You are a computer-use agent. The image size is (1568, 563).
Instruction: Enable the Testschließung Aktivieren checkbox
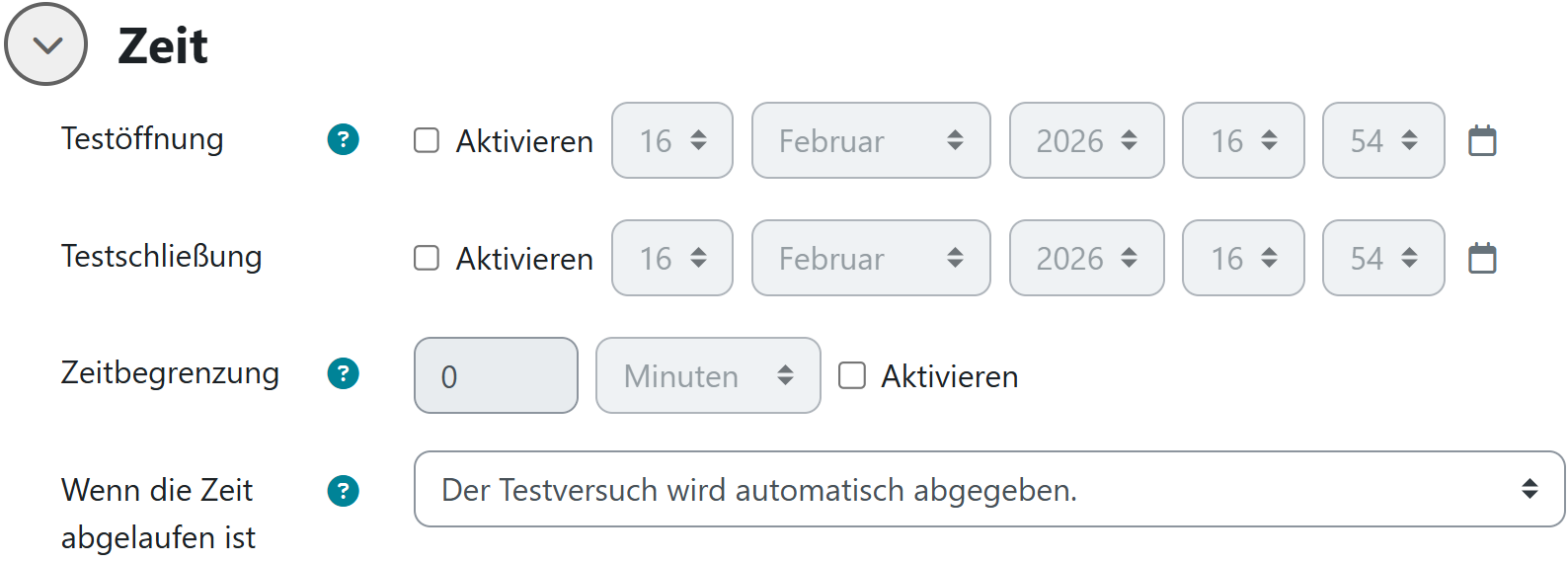[x=427, y=258]
